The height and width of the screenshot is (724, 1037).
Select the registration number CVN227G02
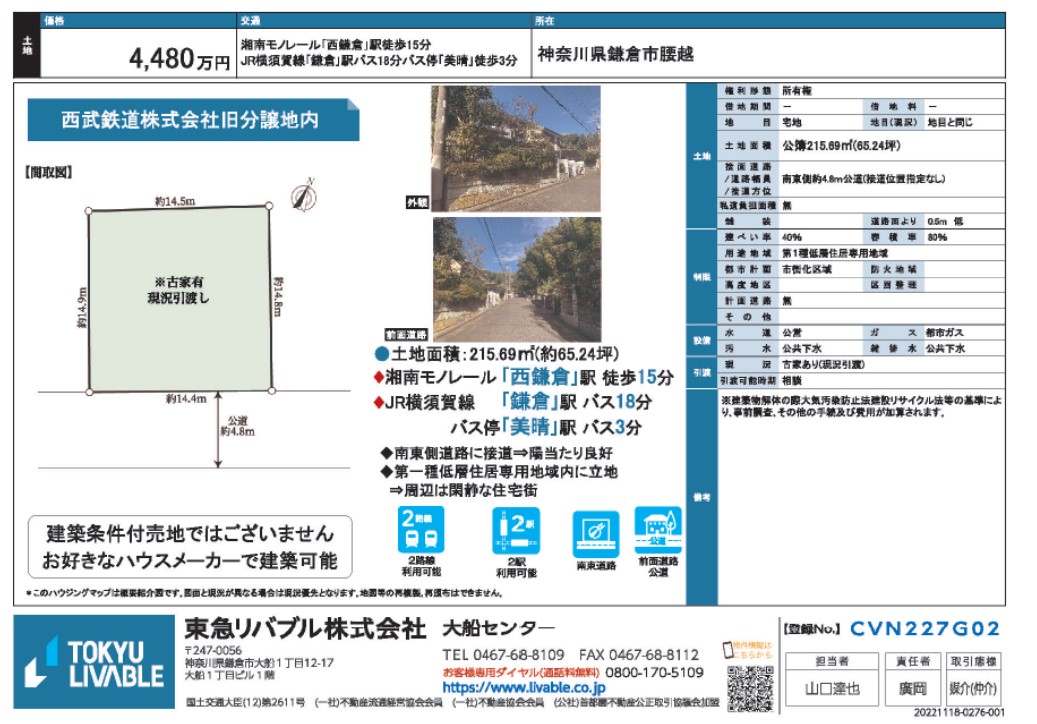tap(924, 629)
